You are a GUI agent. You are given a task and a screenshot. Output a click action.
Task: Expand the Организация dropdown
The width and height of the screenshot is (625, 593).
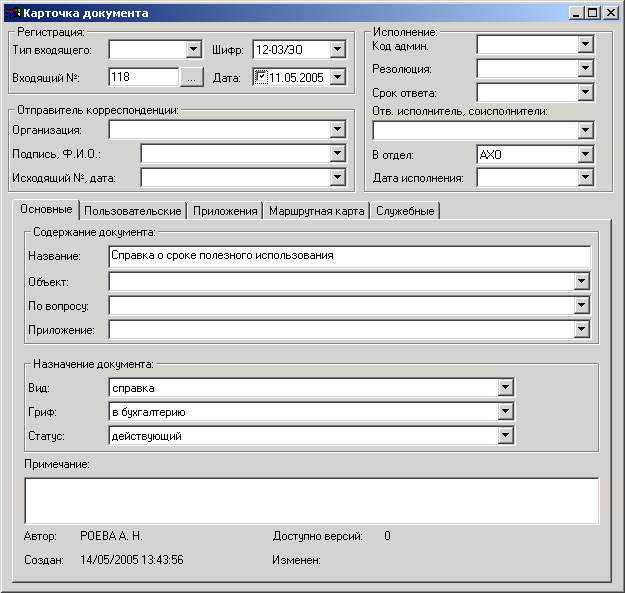337,129
